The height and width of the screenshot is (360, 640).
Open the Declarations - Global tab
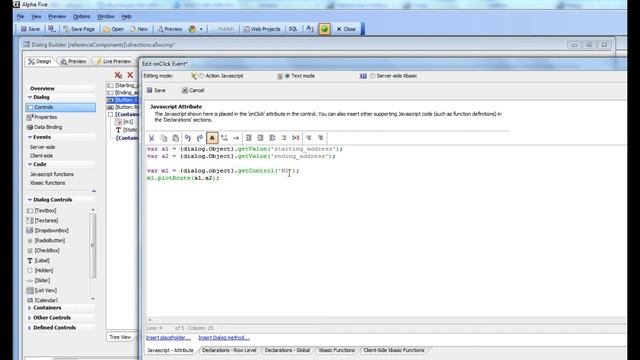(287, 350)
